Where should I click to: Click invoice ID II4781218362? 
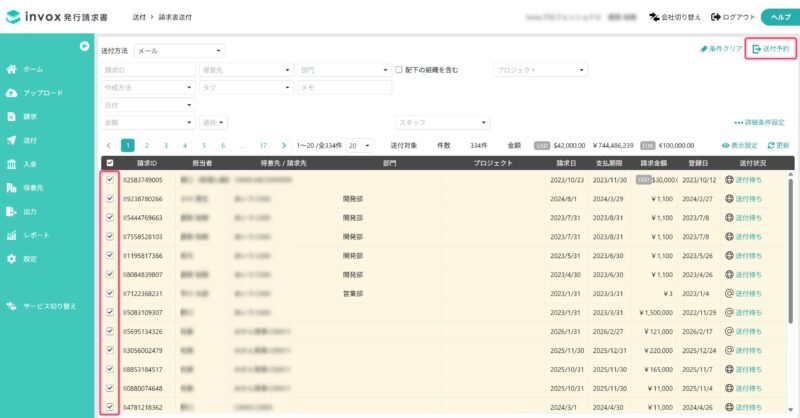pos(142,407)
